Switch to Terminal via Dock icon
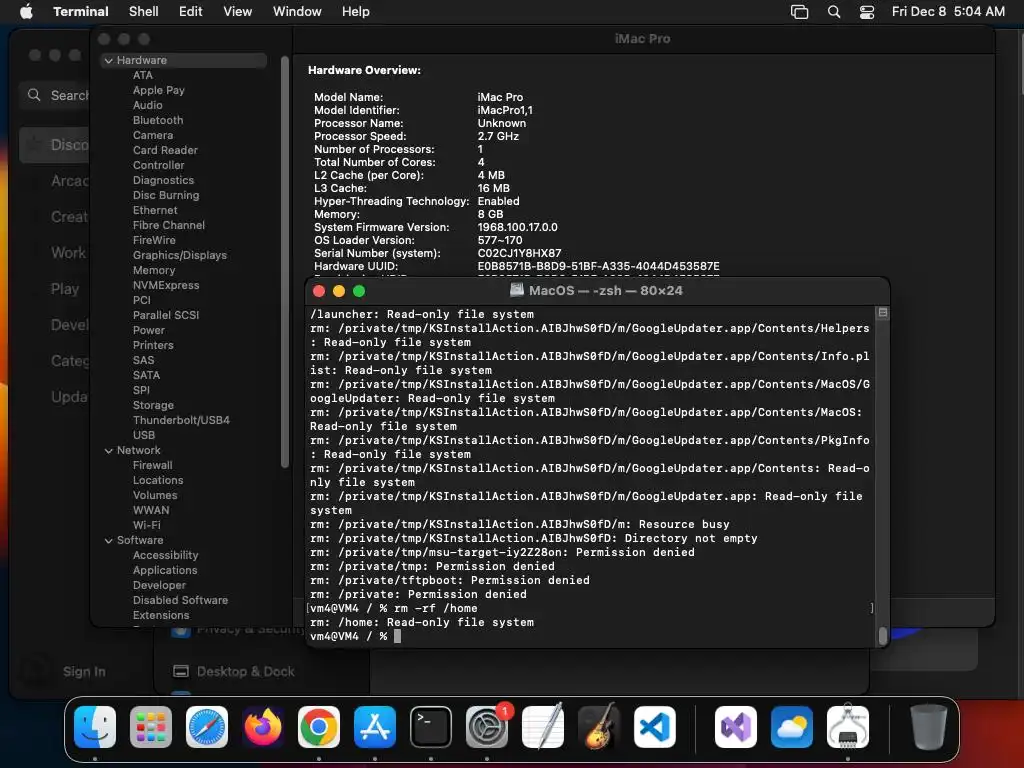 [431, 727]
